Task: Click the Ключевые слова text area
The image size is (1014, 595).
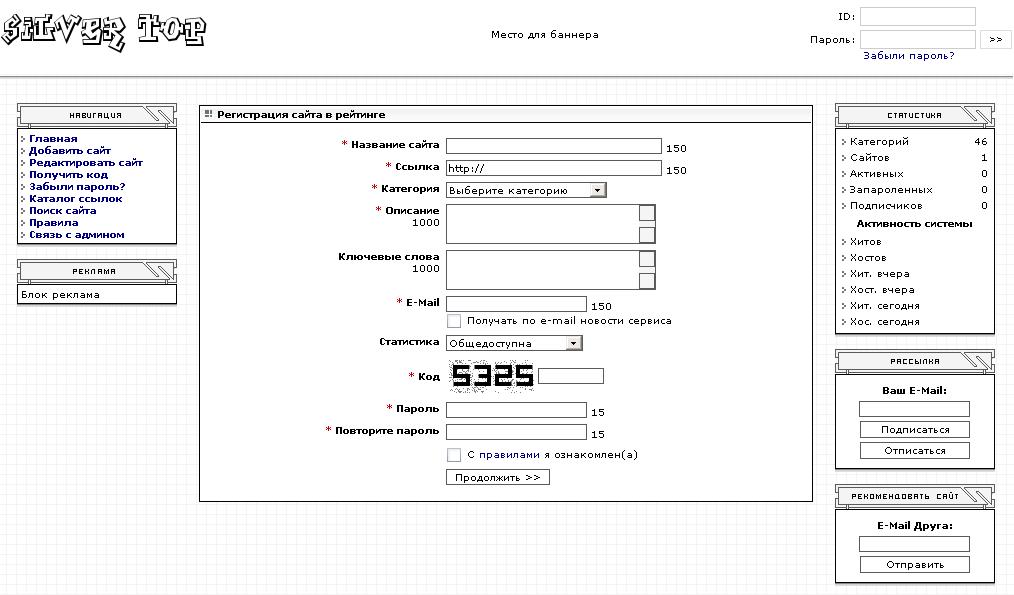Action: [x=550, y=270]
